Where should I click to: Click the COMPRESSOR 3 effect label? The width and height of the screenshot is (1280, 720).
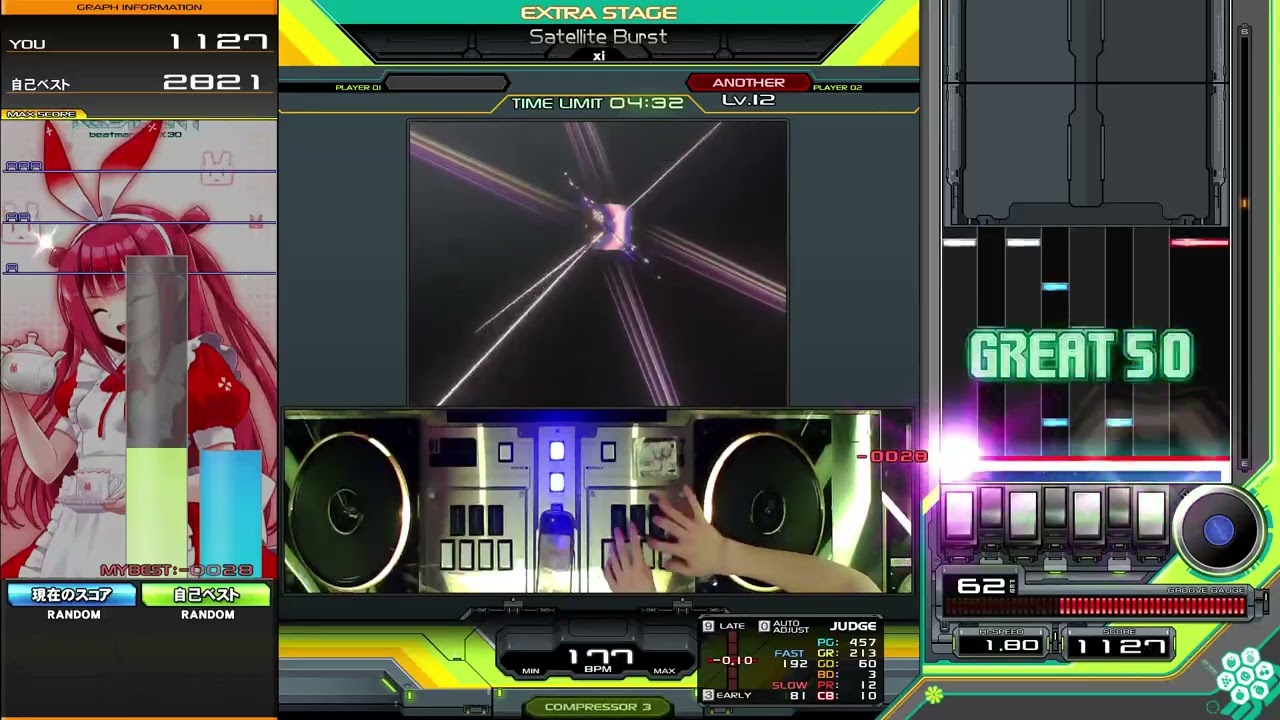[x=598, y=707]
